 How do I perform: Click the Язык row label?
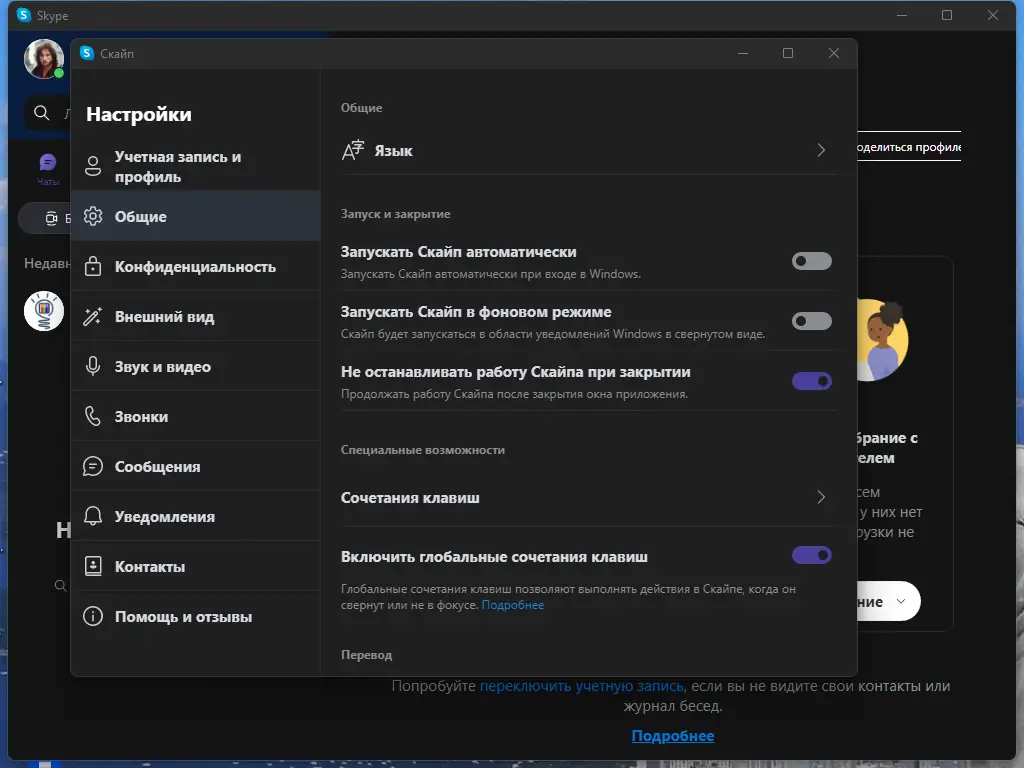393,151
